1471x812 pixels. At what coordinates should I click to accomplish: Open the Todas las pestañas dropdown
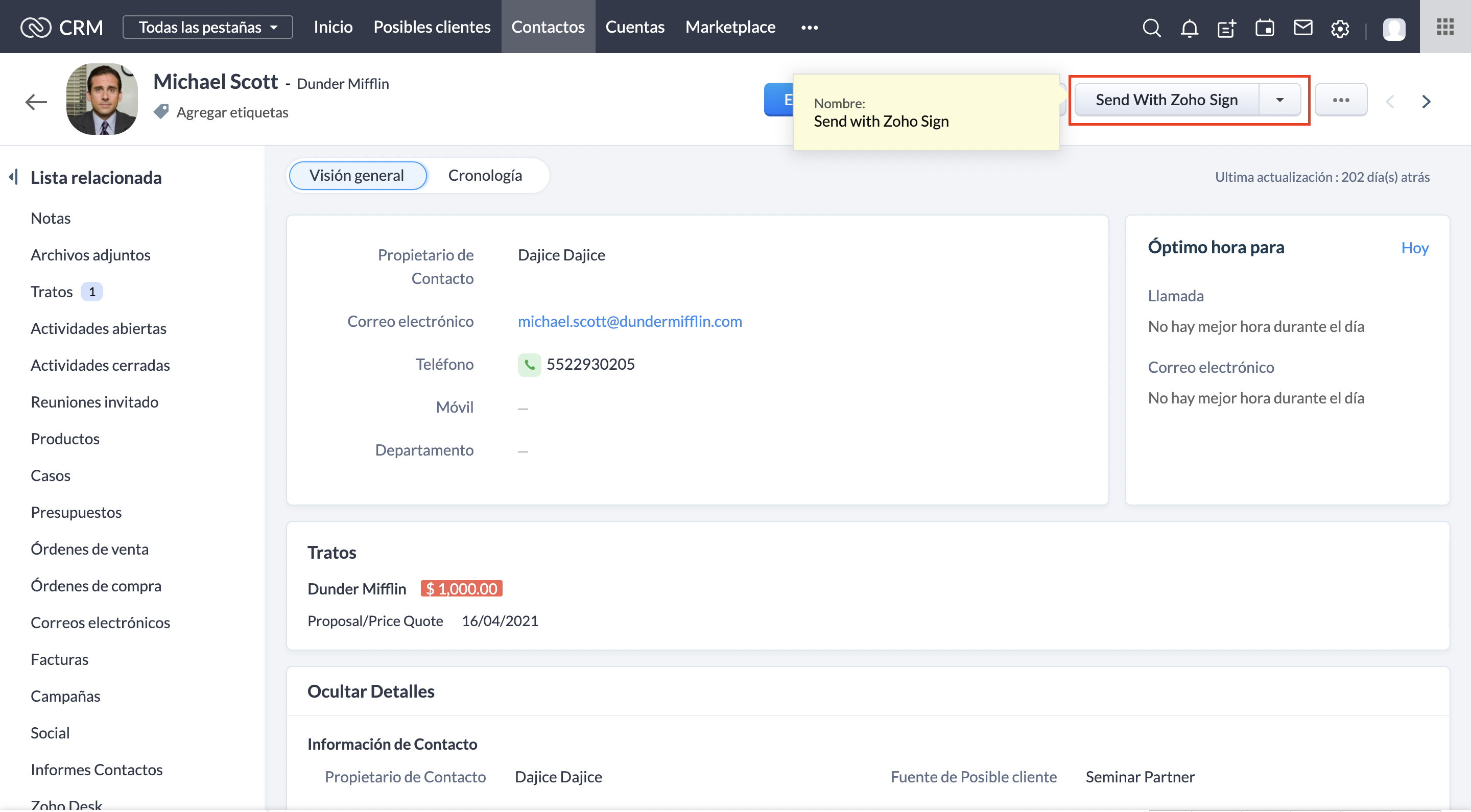coord(208,27)
